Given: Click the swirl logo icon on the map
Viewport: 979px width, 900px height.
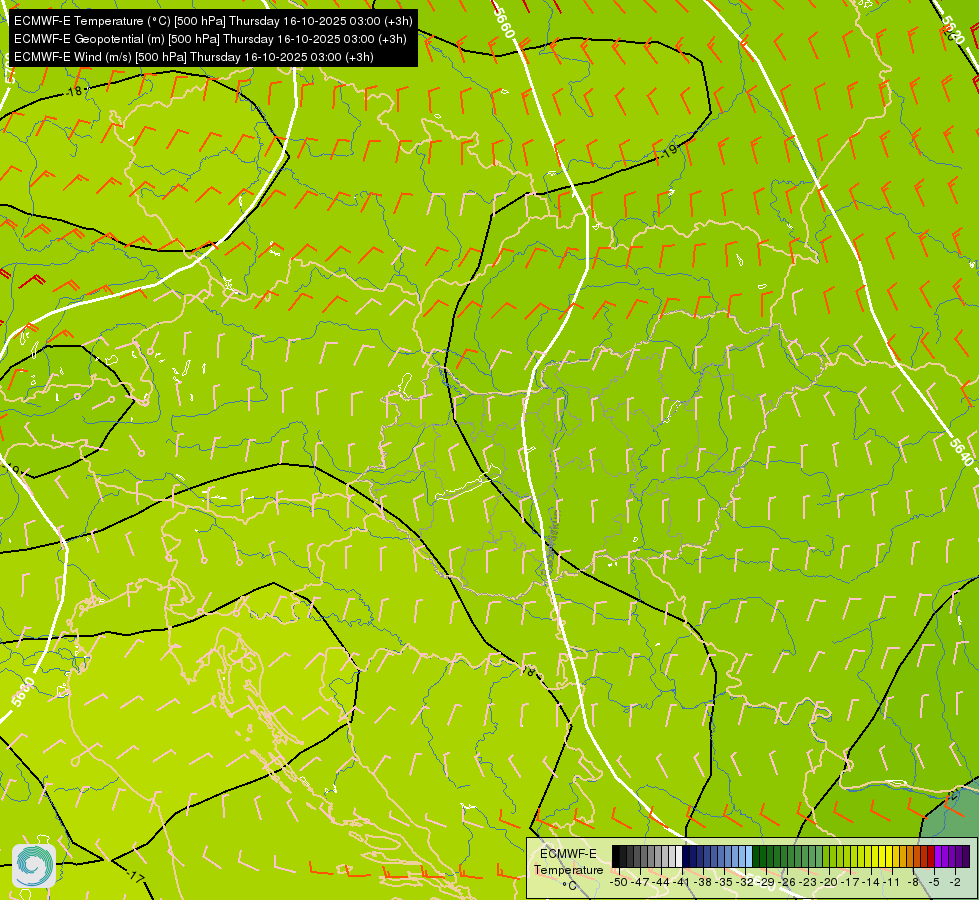Looking at the screenshot, I should click(34, 866).
